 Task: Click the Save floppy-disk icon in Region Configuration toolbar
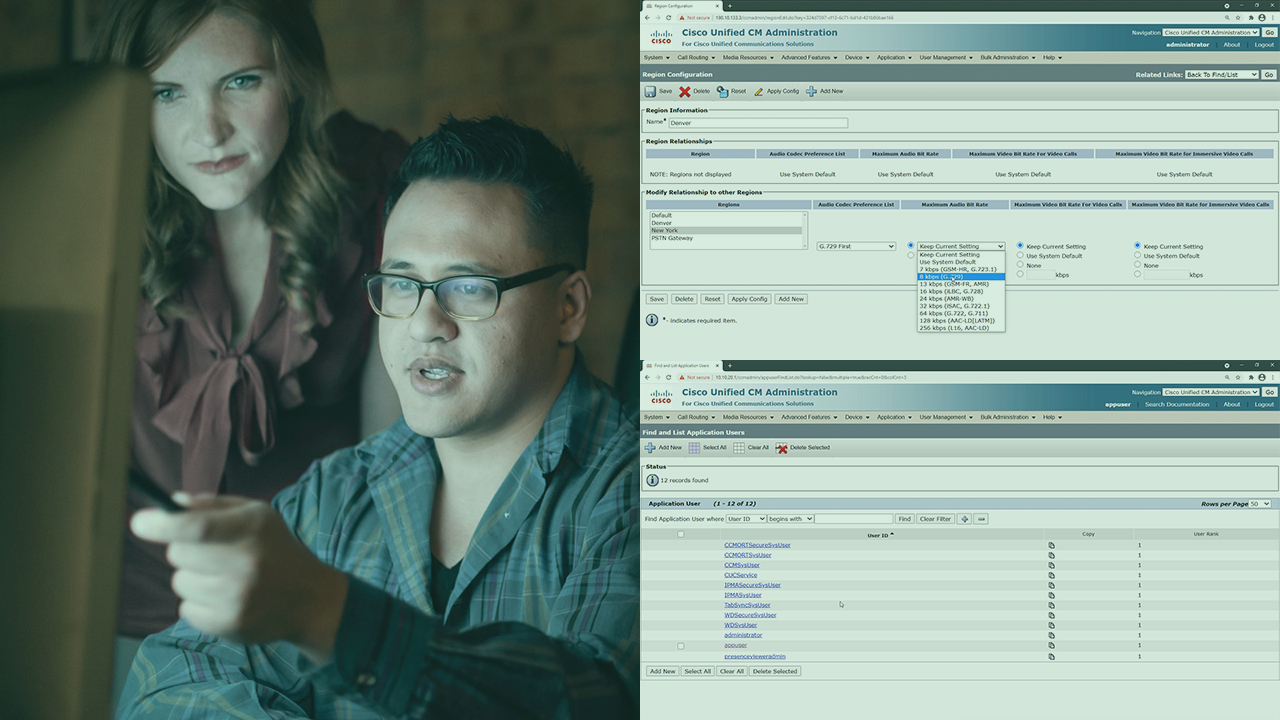pyautogui.click(x=650, y=91)
